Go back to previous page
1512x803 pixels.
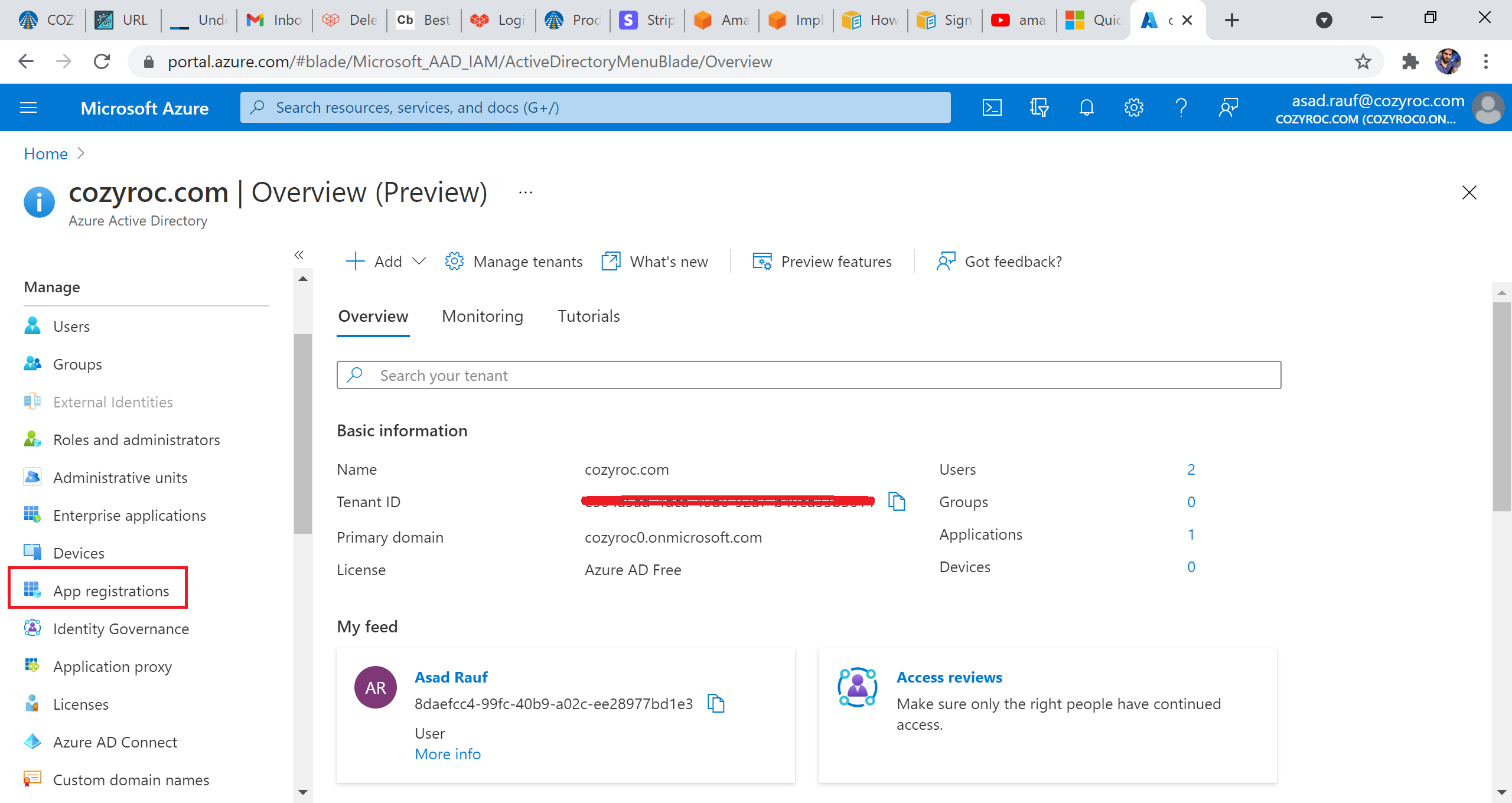[26, 61]
